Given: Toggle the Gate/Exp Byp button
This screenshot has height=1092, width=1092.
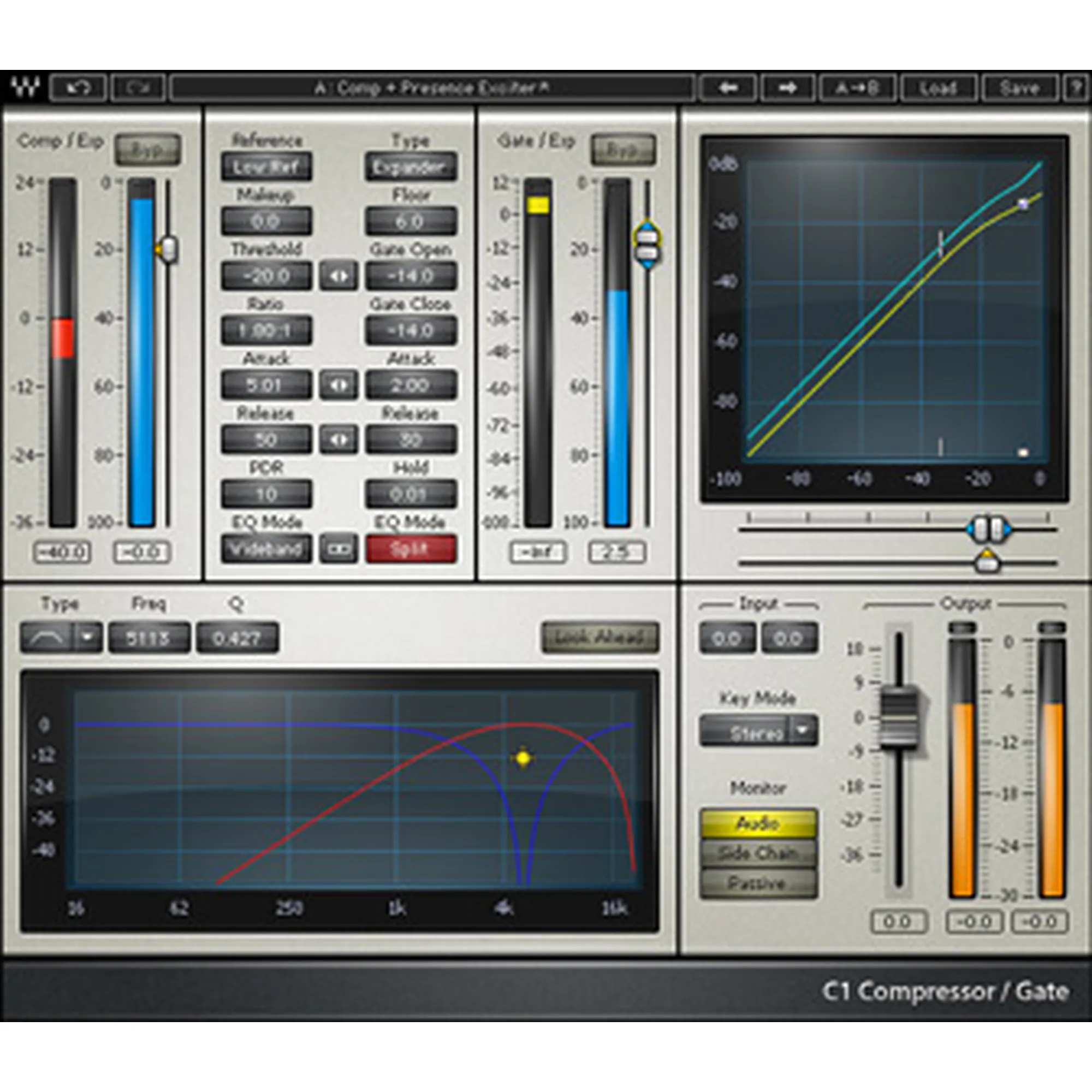Looking at the screenshot, I should [624, 150].
